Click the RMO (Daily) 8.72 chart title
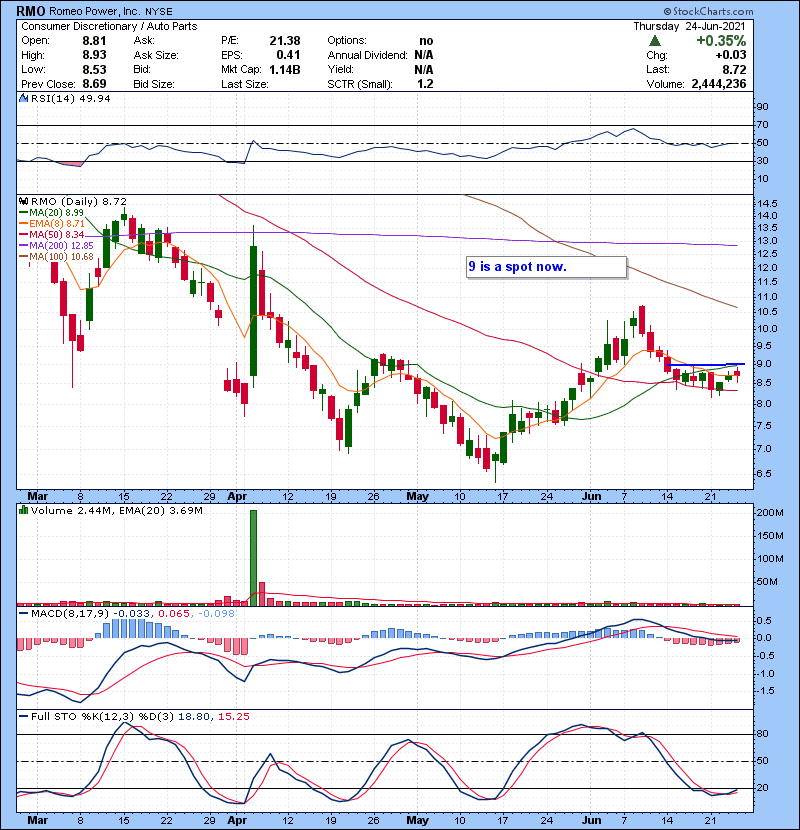 [x=79, y=201]
